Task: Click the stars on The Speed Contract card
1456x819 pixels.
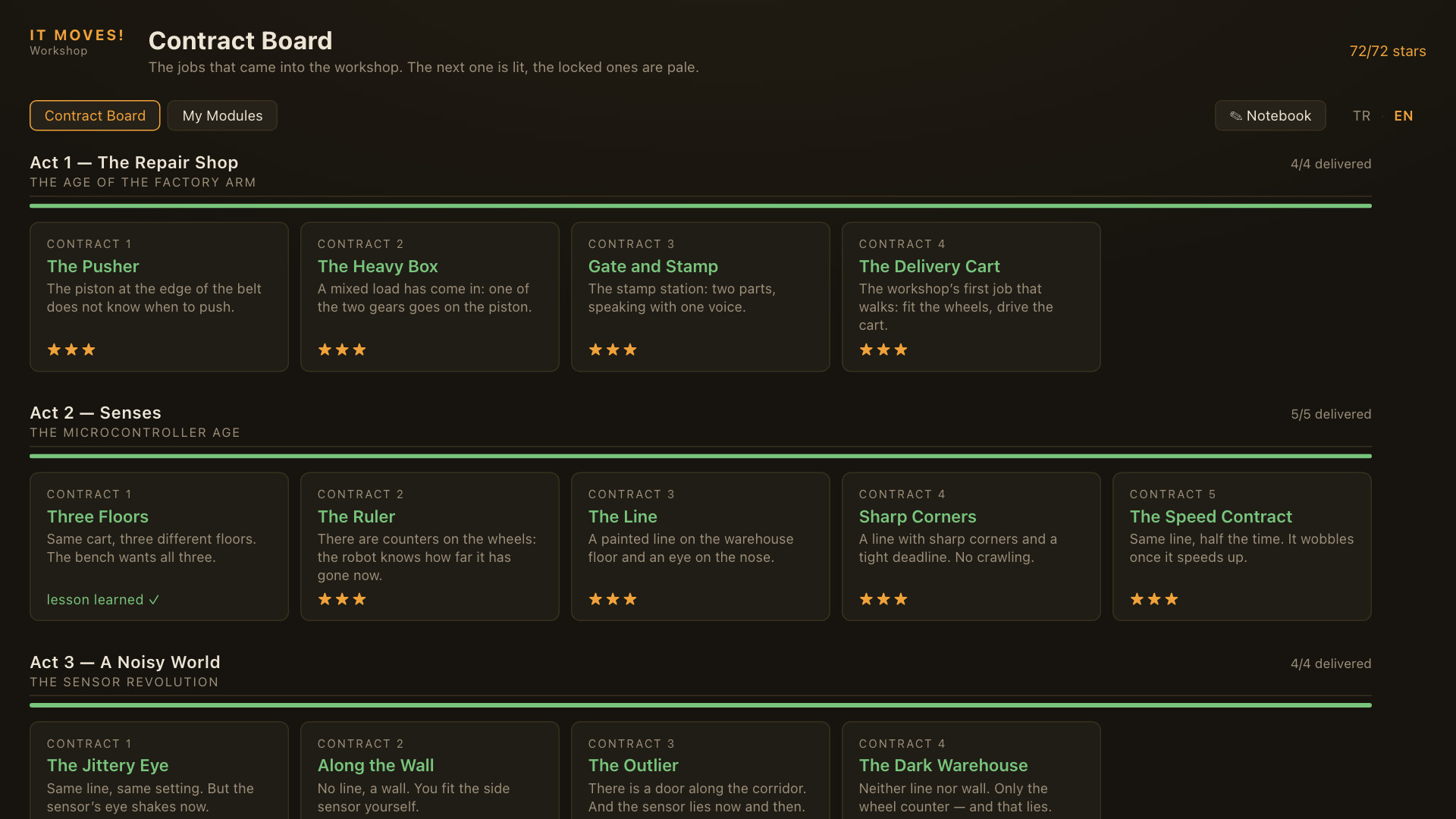Action: pos(1154,599)
